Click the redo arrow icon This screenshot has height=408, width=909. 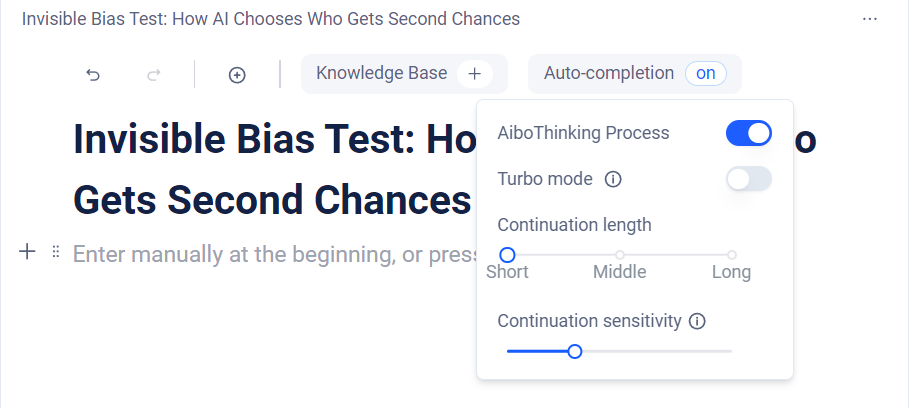click(153, 74)
